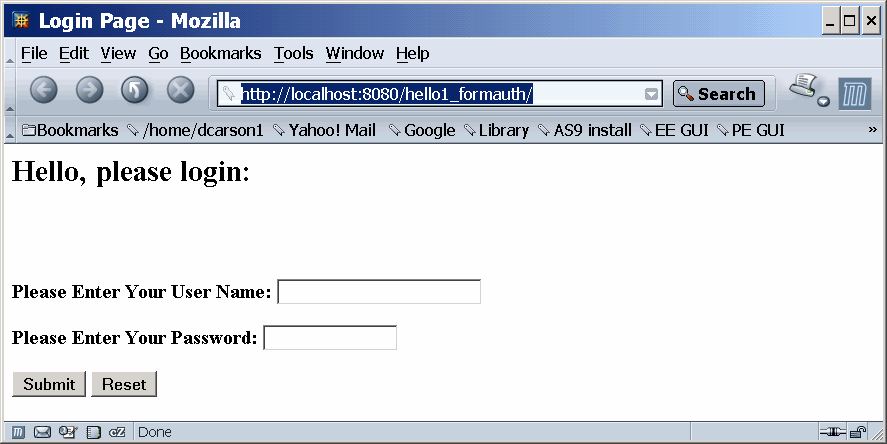Screen dimensions: 887x444
Task: Submit the login form
Action: point(49,384)
